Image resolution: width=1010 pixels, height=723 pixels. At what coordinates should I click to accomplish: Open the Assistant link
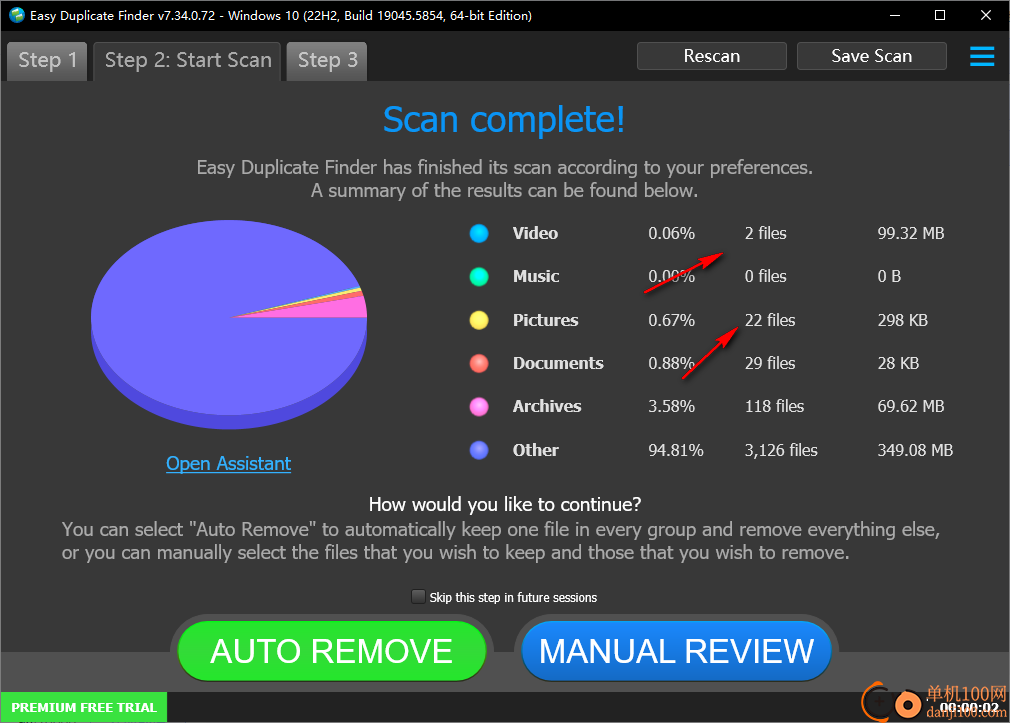coord(229,463)
